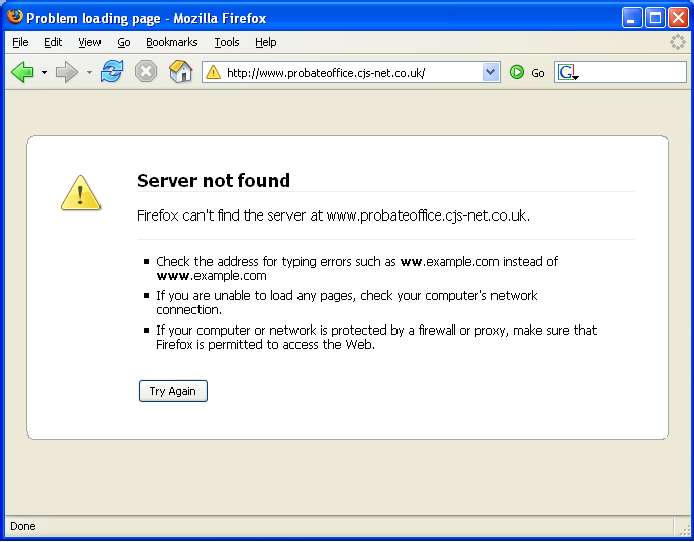The height and width of the screenshot is (542, 694).
Task: Open the File menu
Action: [20, 42]
